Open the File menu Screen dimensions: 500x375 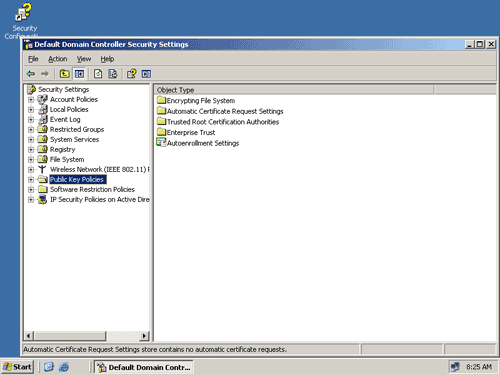(33, 59)
